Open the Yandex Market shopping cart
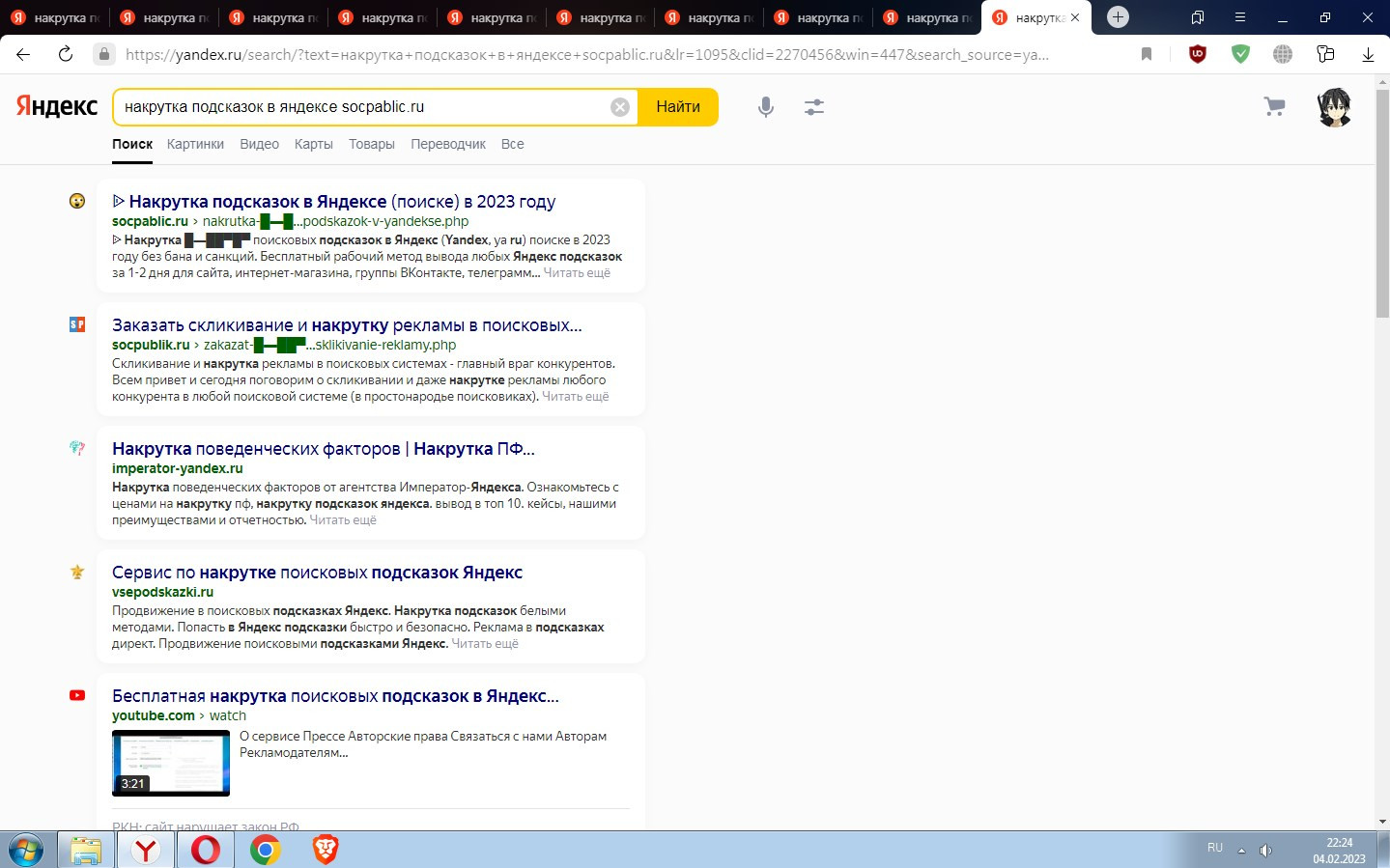 point(1275,107)
